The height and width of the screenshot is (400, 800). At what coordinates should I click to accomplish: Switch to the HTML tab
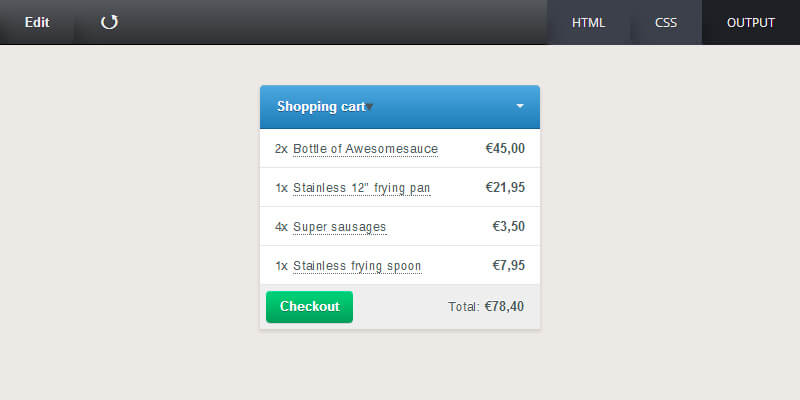tap(588, 22)
